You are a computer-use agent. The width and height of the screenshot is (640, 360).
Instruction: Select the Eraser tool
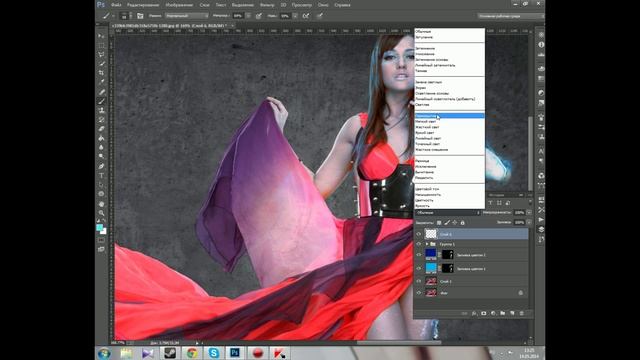tap(101, 129)
